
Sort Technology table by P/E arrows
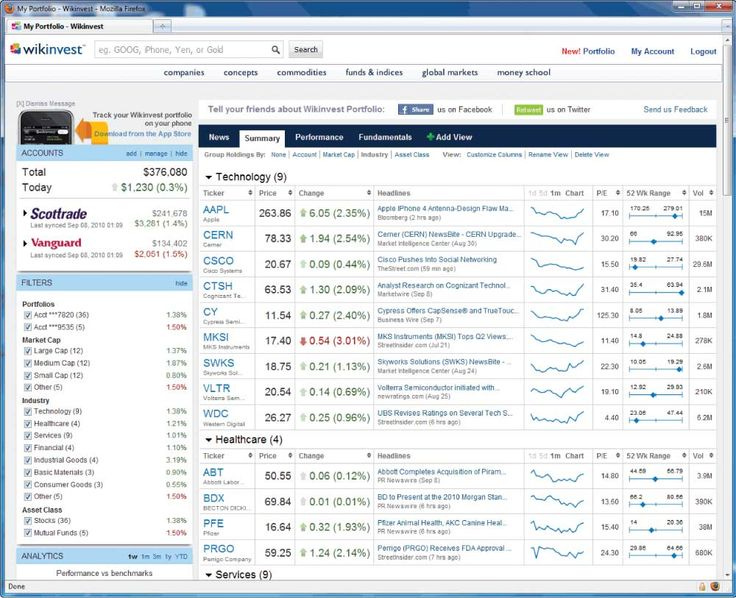pyautogui.click(x=617, y=193)
